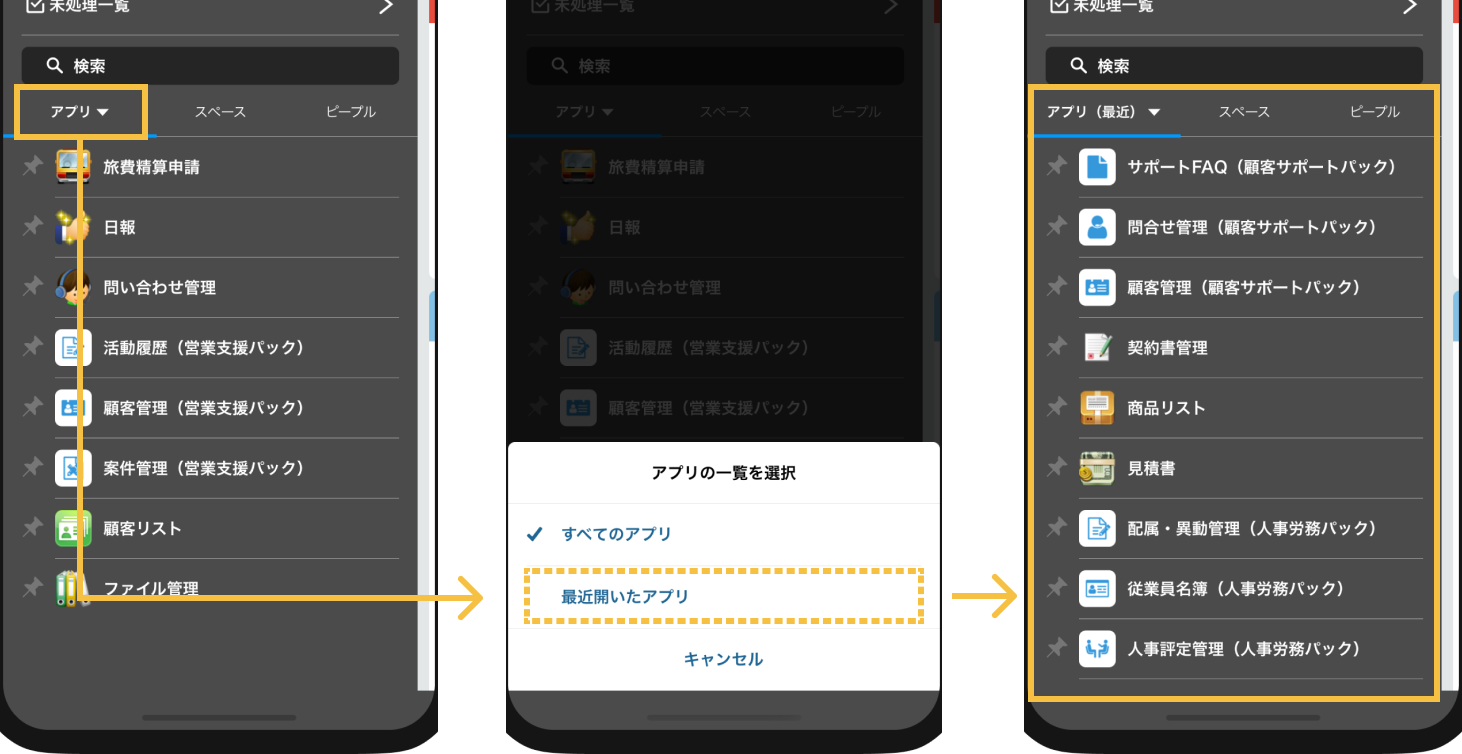Tap the 検索 search field
The image size is (1462, 754).
coord(209,65)
